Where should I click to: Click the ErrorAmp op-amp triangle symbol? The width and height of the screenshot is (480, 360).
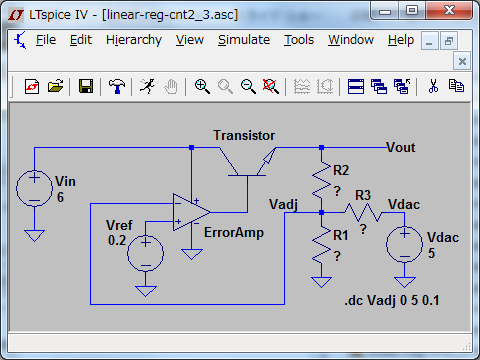click(191, 212)
